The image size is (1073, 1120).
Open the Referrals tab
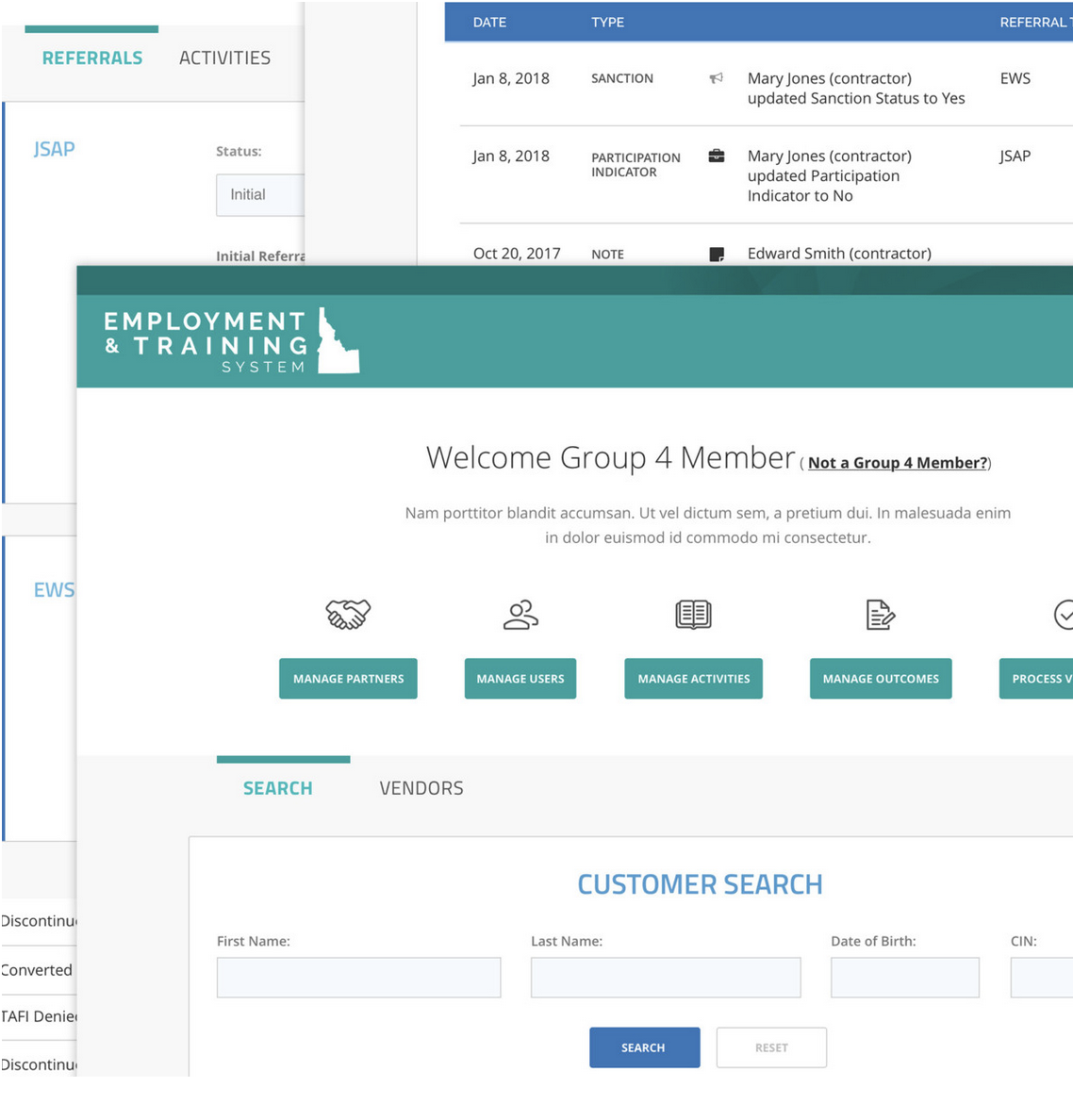pos(92,58)
